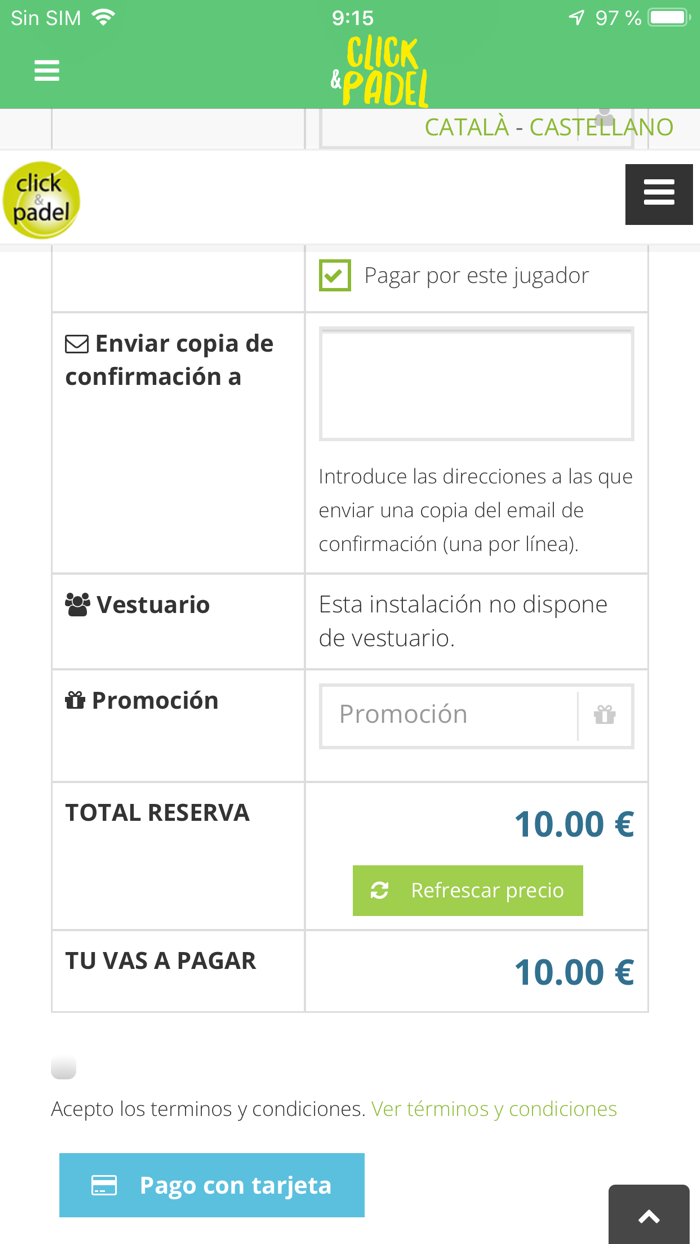
Task: Click the people icon beside Vestuario
Action: coord(75,604)
